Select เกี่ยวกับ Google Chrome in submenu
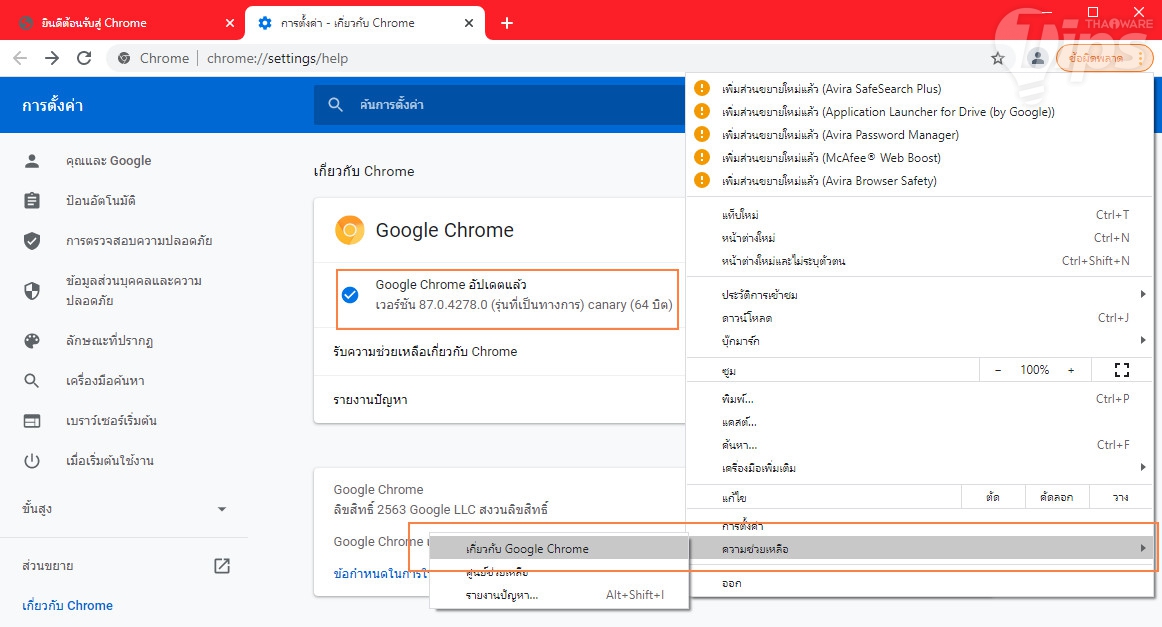The image size is (1162, 627). click(x=527, y=548)
